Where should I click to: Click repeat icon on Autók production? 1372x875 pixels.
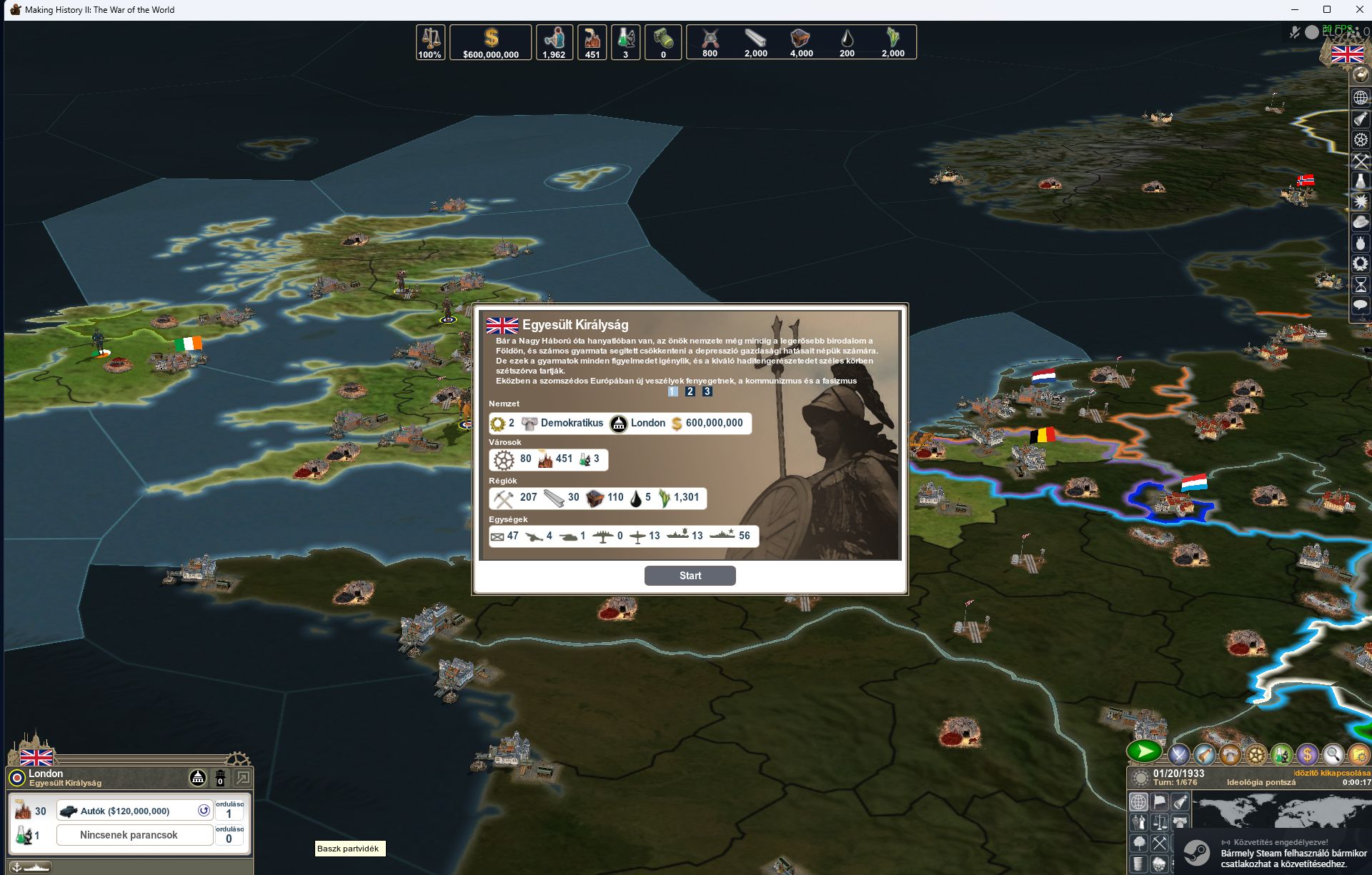tap(204, 811)
